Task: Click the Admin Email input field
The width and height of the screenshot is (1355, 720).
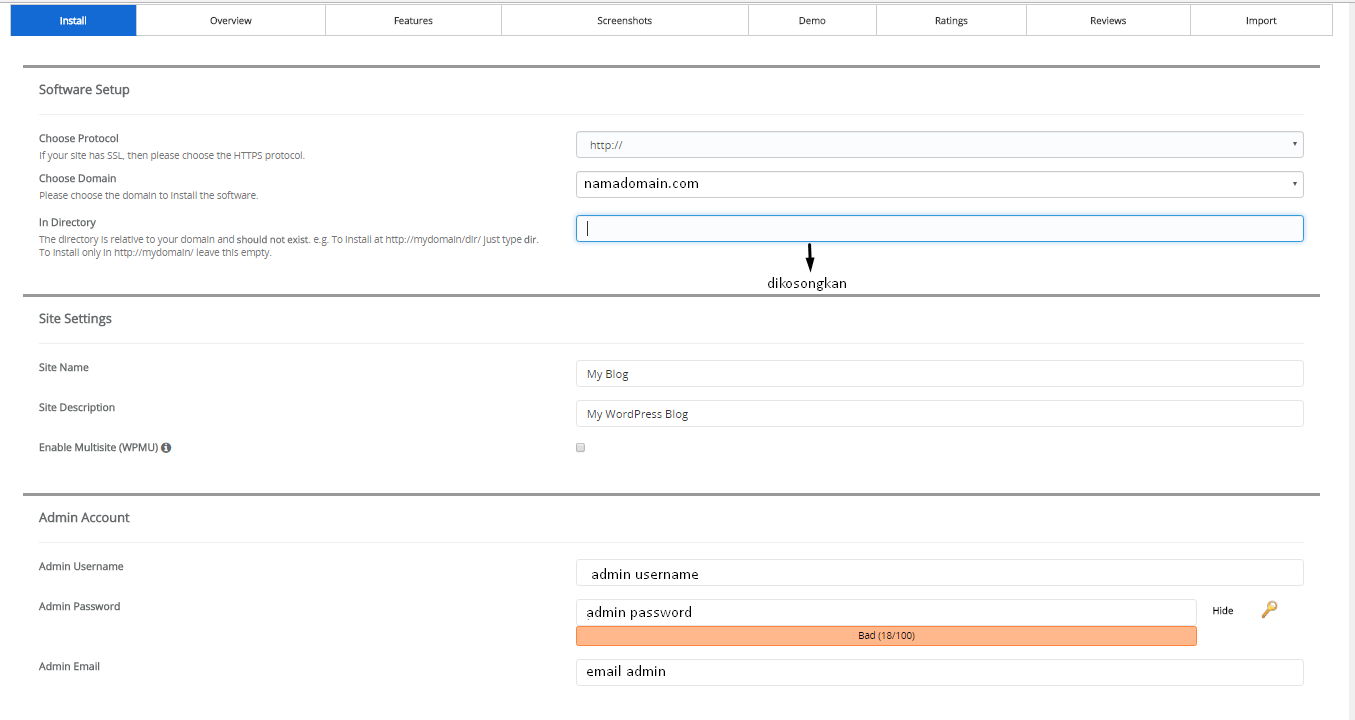Action: click(939, 672)
